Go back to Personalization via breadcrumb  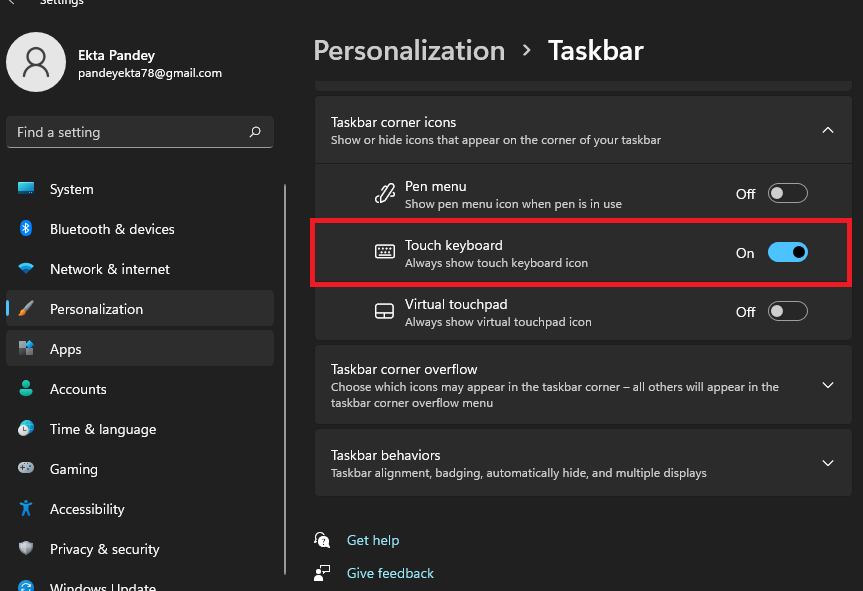409,50
